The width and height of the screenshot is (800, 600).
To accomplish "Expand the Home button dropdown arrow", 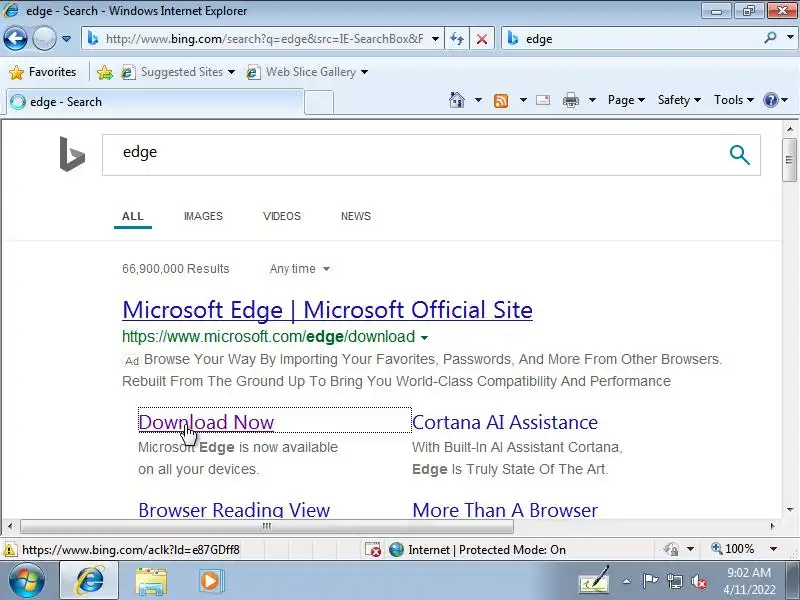I will pyautogui.click(x=478, y=100).
